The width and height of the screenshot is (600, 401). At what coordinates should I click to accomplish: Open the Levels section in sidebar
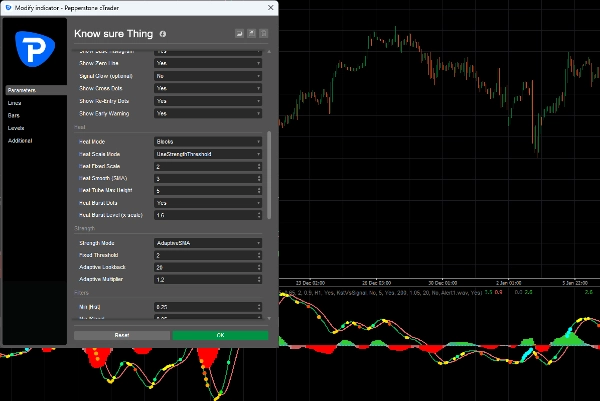[x=16, y=128]
